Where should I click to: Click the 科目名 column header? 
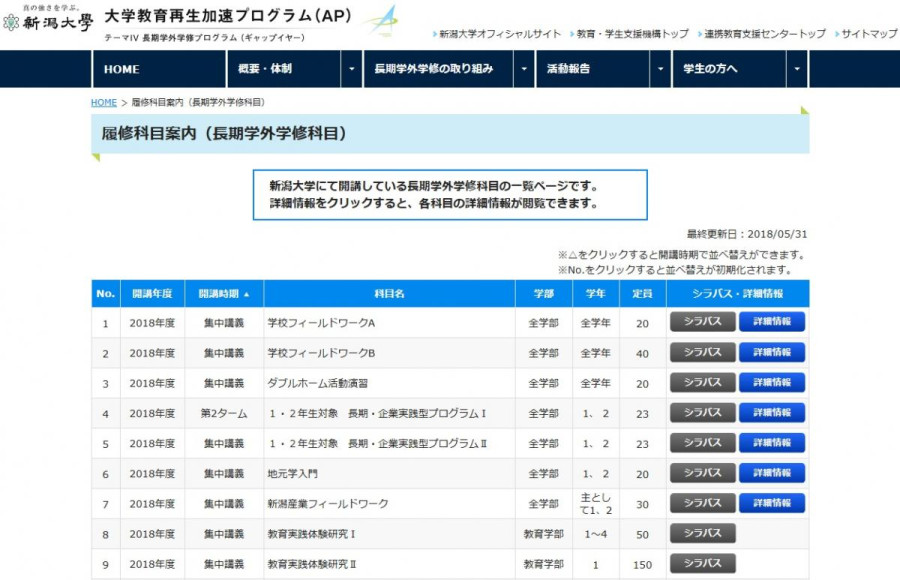[x=389, y=293]
